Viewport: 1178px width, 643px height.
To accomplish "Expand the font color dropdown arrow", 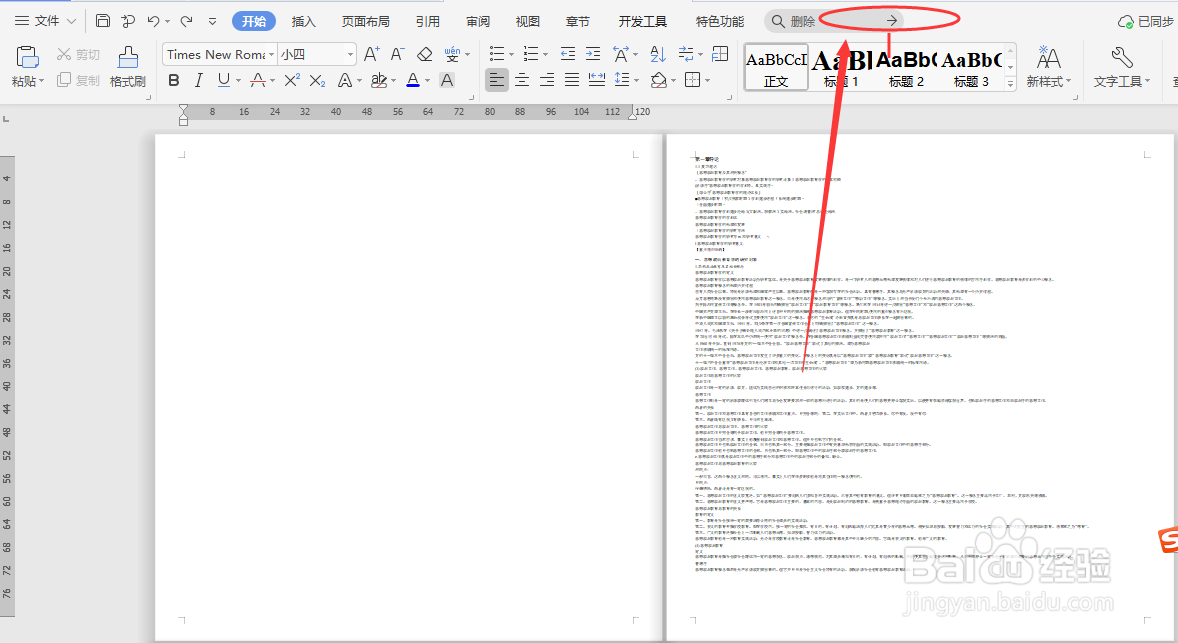I will click(427, 80).
